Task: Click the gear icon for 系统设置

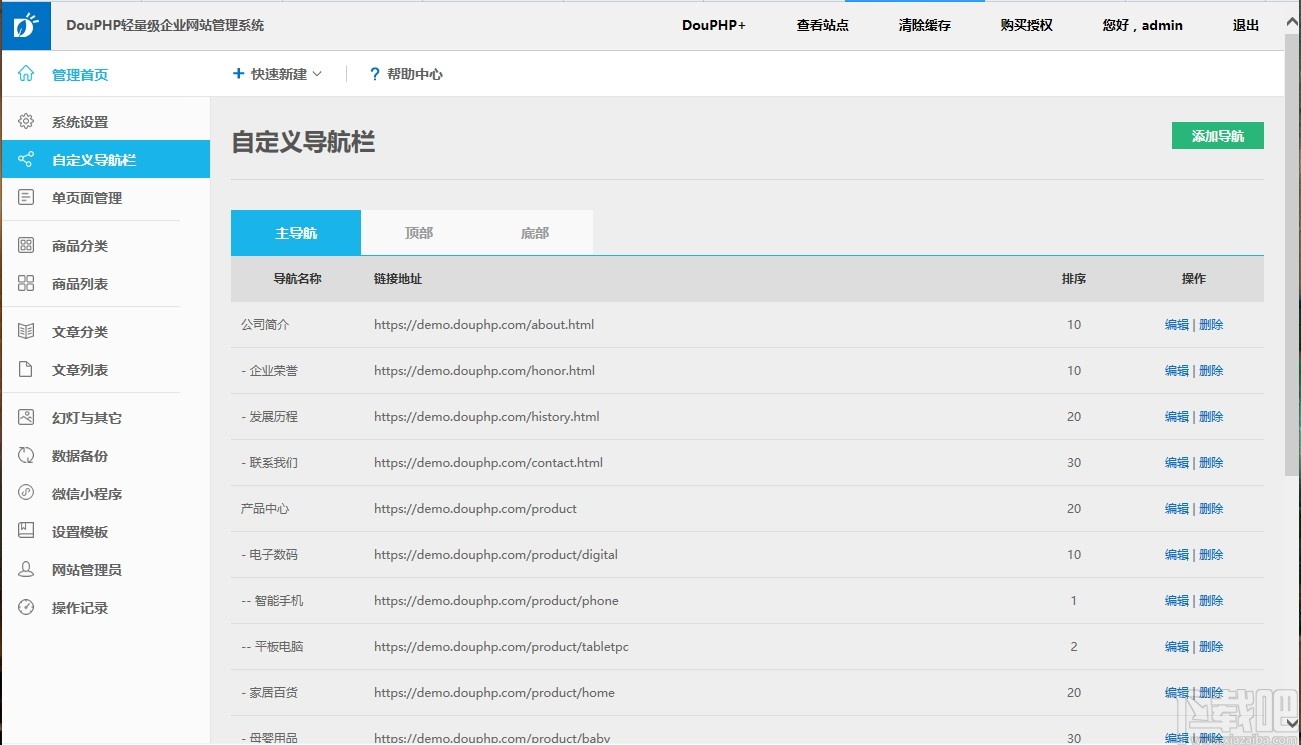Action: pyautogui.click(x=26, y=122)
